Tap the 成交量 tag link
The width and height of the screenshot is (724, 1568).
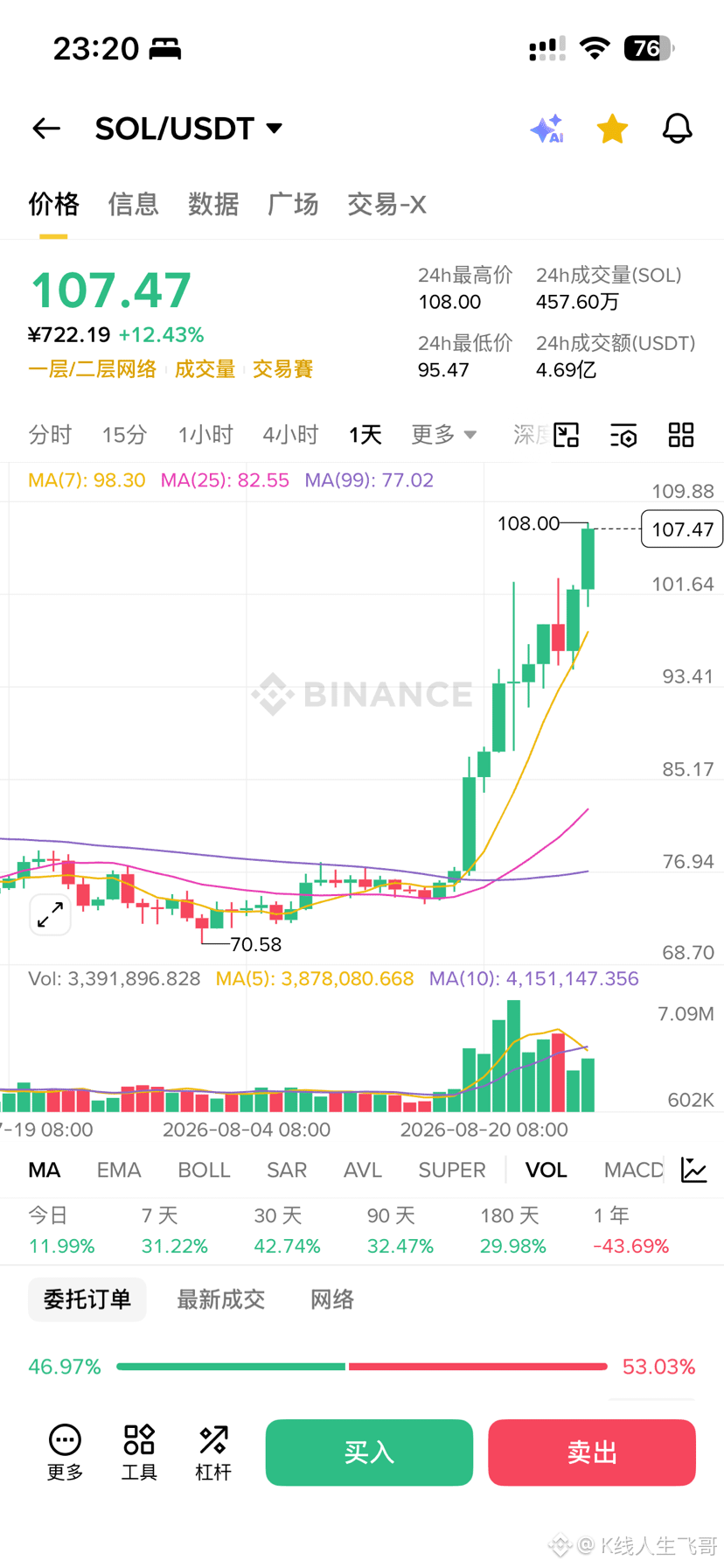coord(205,369)
